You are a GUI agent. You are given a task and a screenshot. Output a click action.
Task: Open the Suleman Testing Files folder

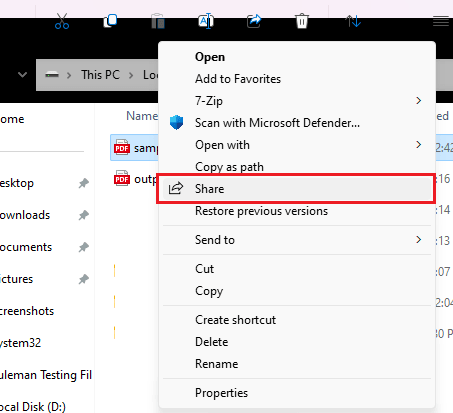(x=46, y=375)
